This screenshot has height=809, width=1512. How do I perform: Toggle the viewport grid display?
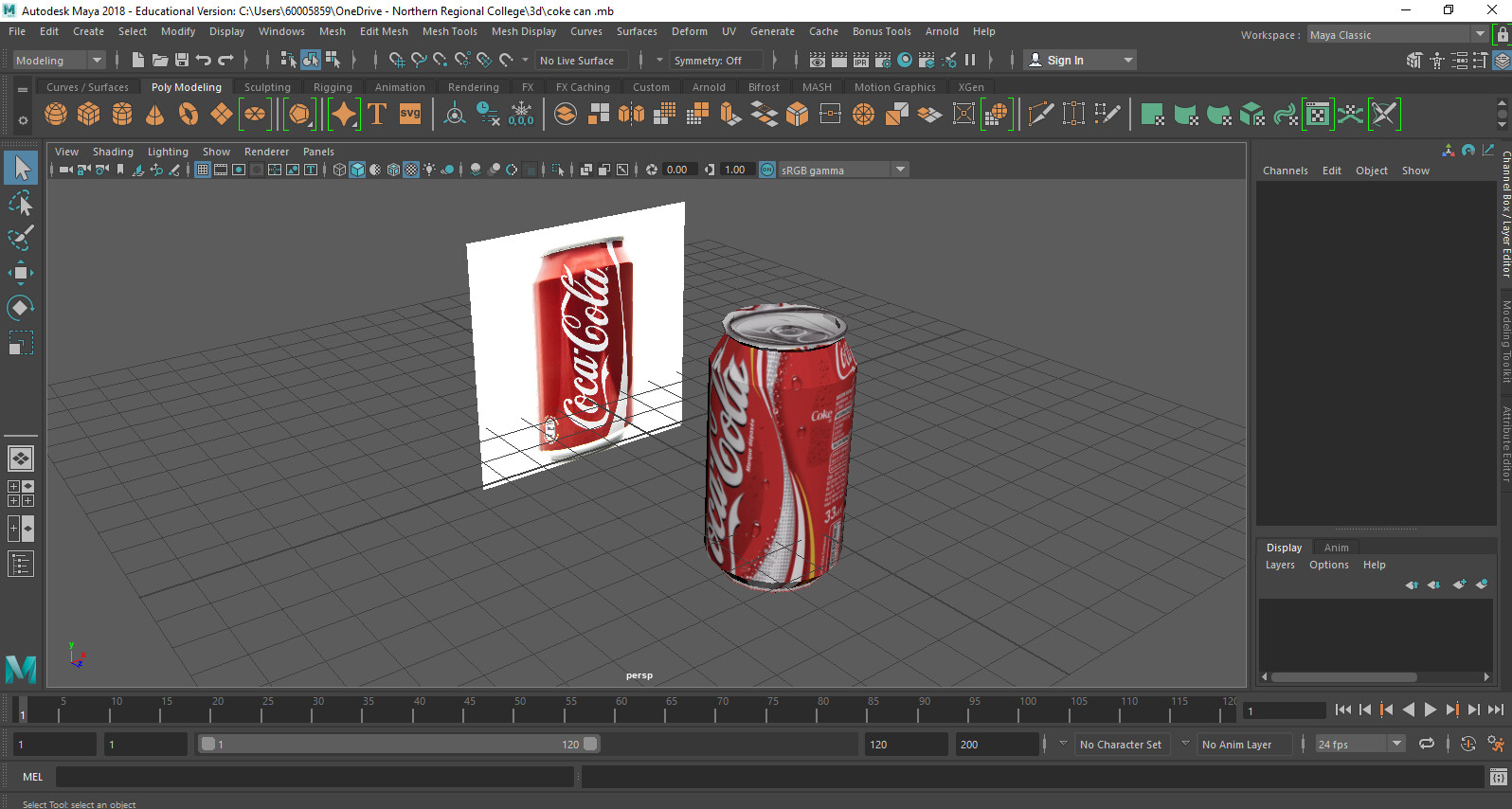click(x=203, y=170)
